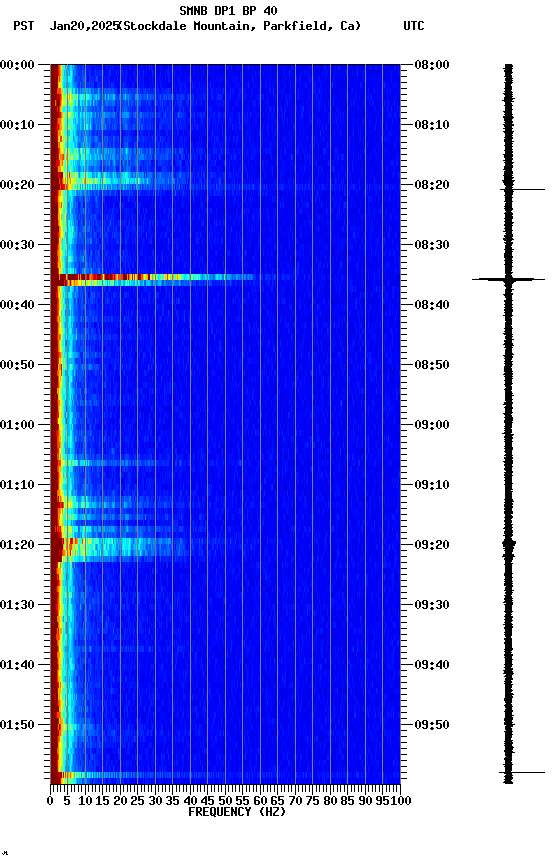Click the seismogram burst near 09:20

pyautogui.click(x=508, y=546)
